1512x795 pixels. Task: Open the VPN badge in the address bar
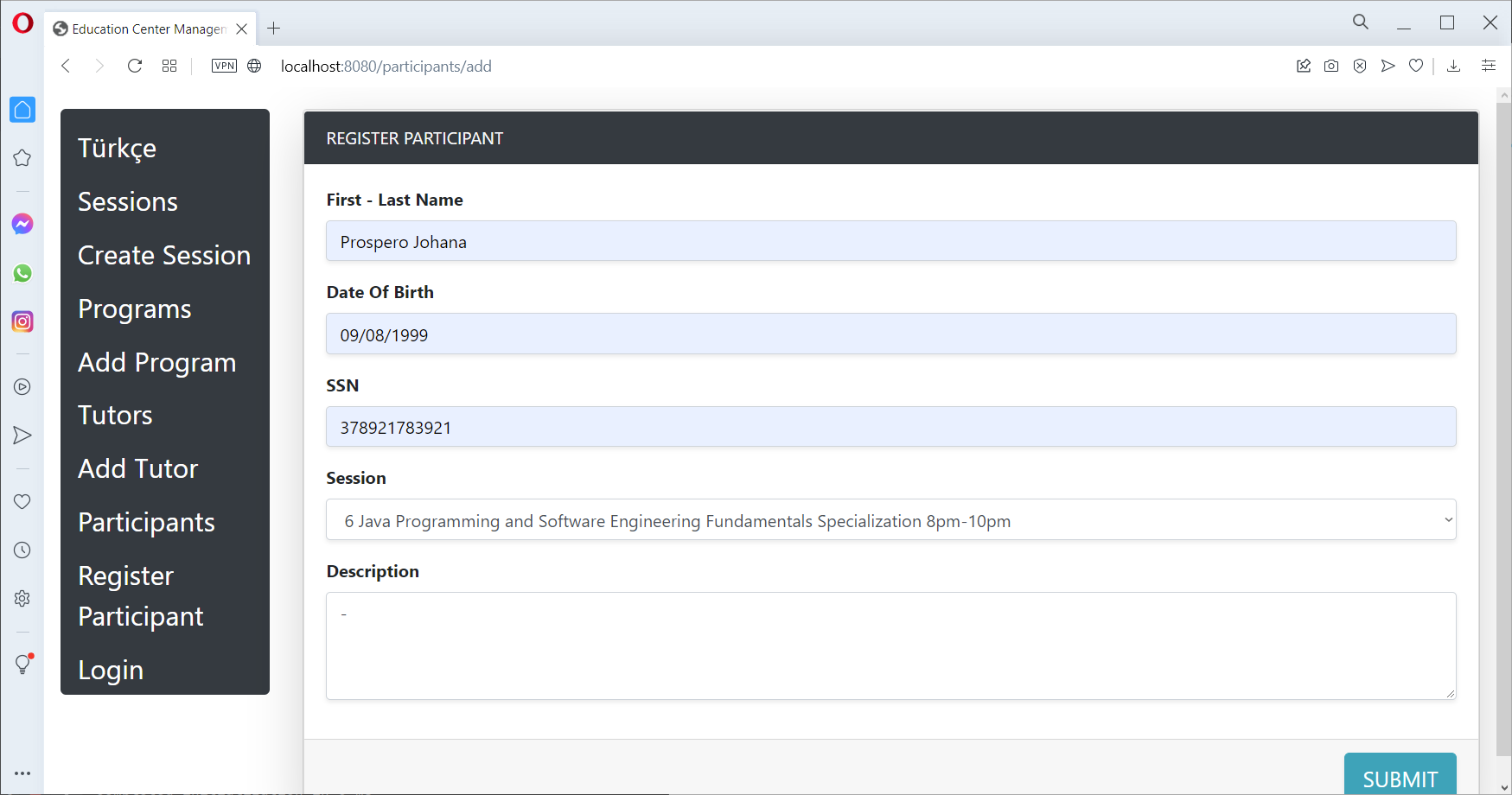pyautogui.click(x=224, y=65)
